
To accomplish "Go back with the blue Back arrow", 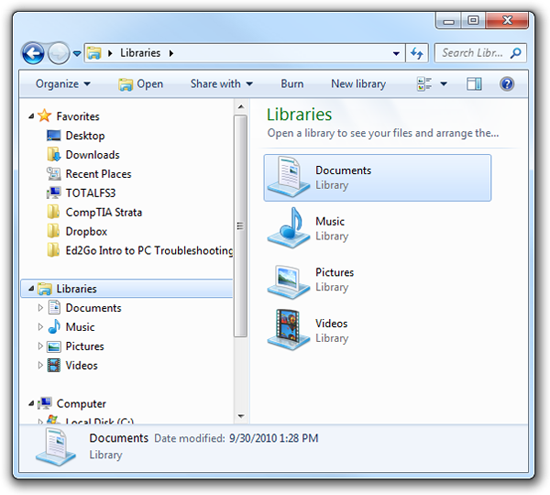I will click(x=33, y=53).
